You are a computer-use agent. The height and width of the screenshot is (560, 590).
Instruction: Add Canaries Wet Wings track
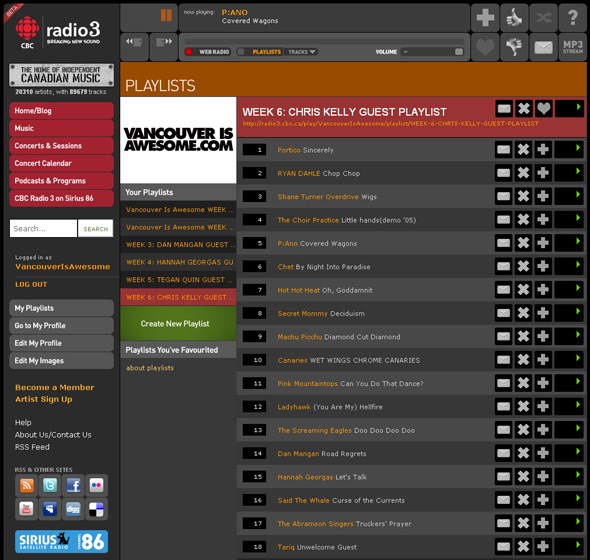[x=543, y=359]
